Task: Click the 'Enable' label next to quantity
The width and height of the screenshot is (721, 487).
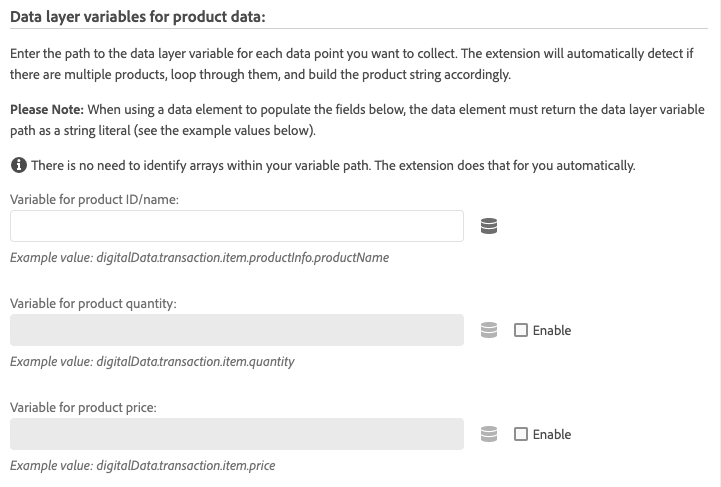Action: point(552,330)
